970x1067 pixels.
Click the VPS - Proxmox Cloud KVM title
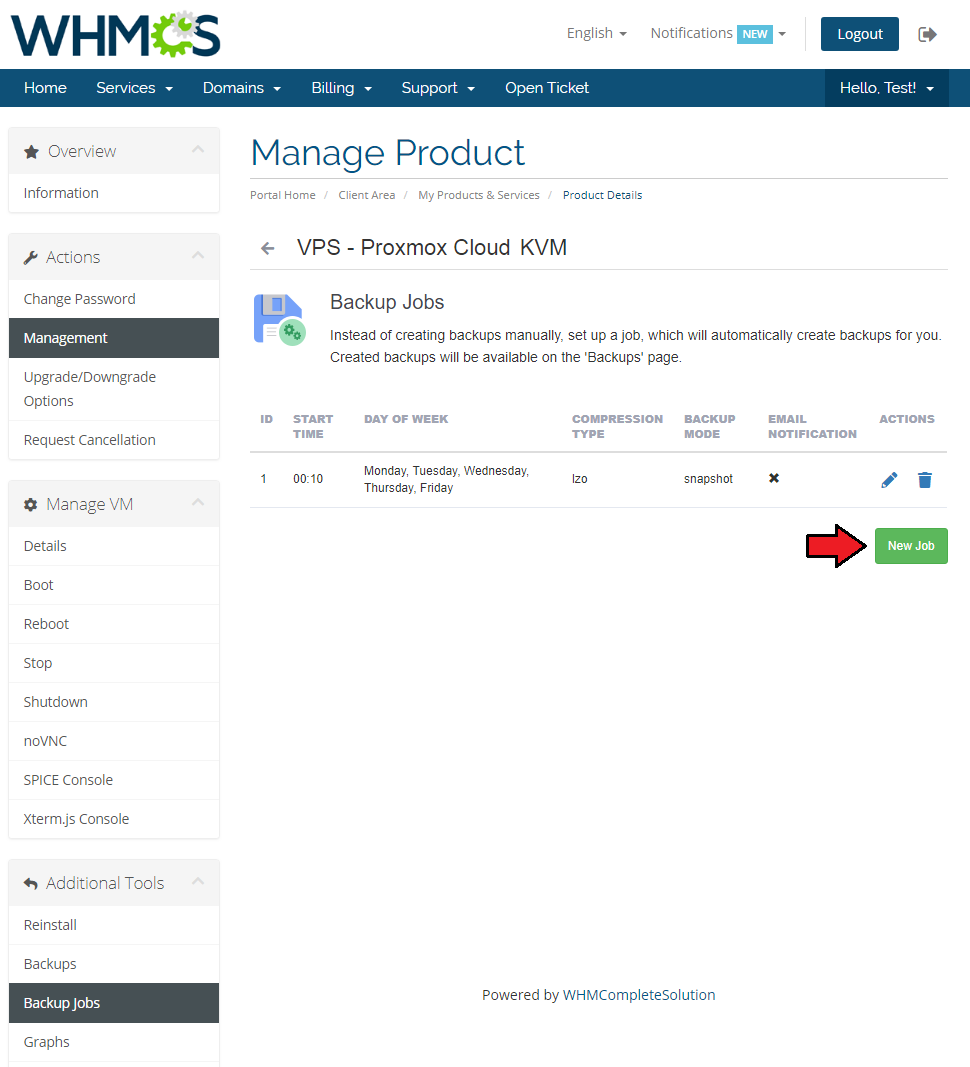(432, 248)
